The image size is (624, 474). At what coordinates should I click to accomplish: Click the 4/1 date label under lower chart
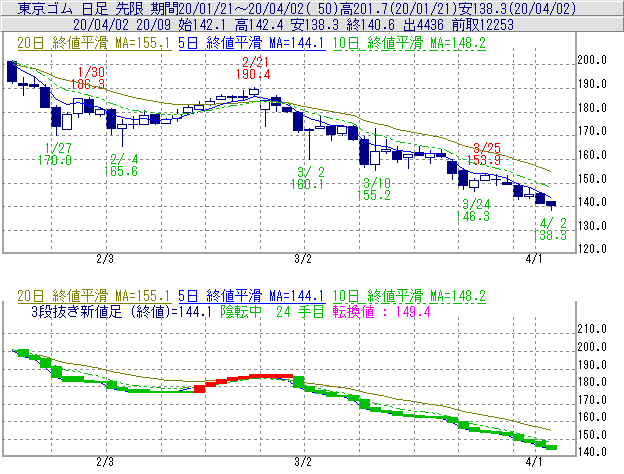tap(534, 462)
